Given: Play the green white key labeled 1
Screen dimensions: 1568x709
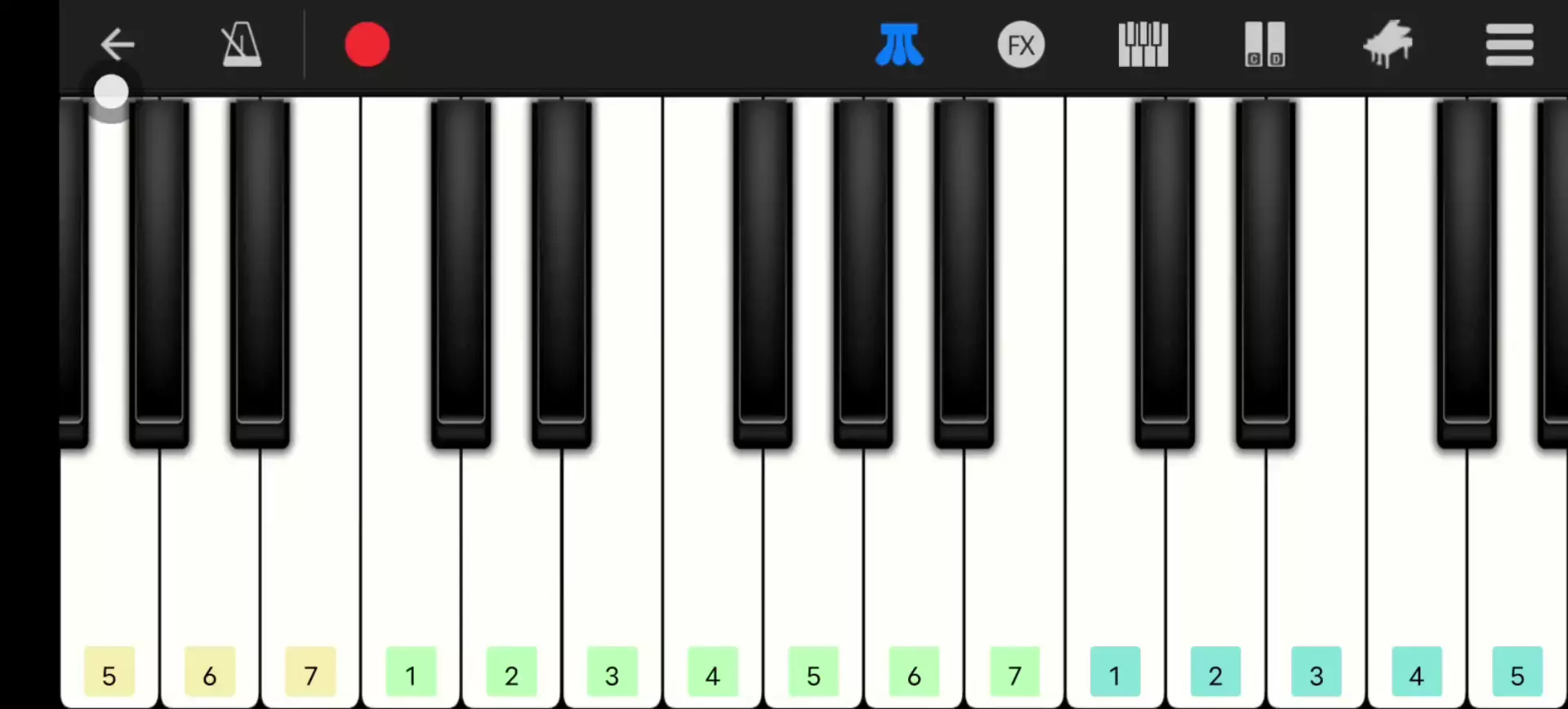Looking at the screenshot, I should [x=411, y=572].
